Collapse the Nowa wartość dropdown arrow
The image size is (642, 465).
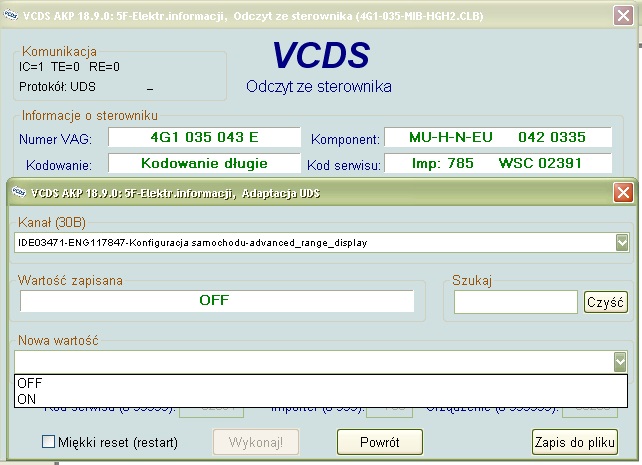(x=620, y=361)
